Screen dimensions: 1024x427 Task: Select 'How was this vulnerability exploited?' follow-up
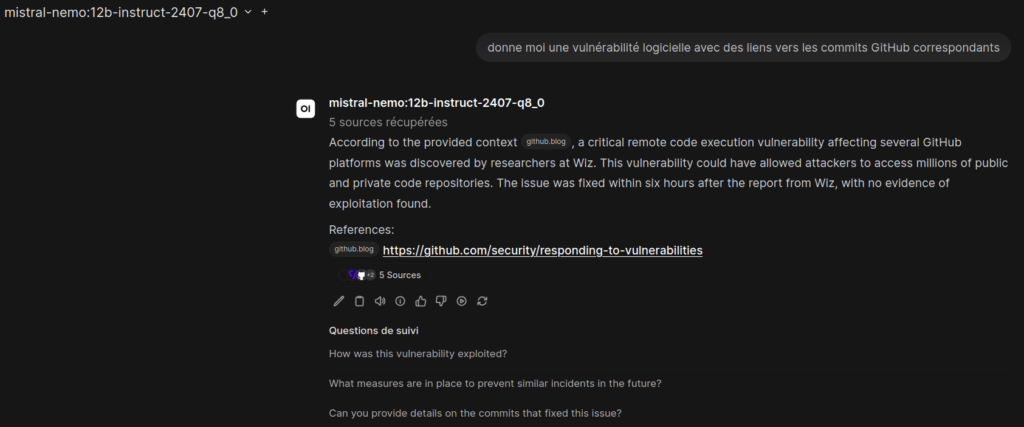coord(418,353)
